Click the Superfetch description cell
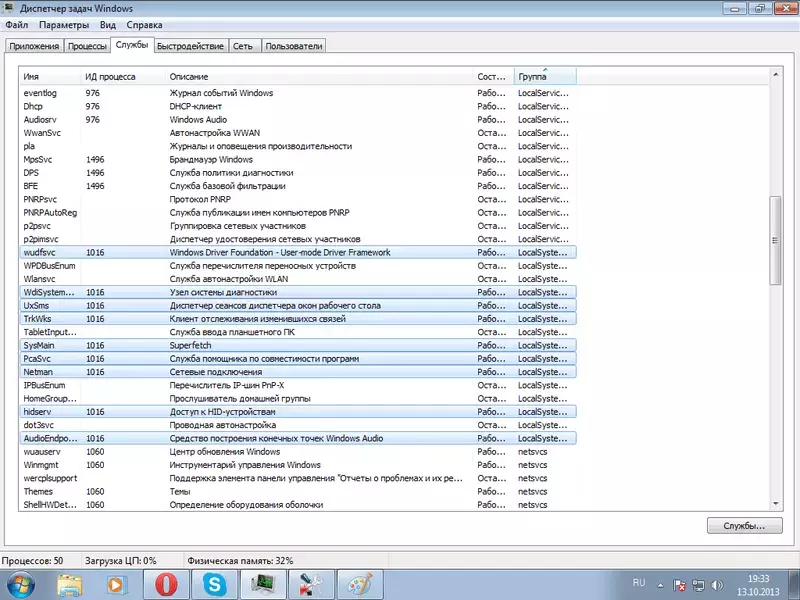The image size is (800, 600). point(190,345)
